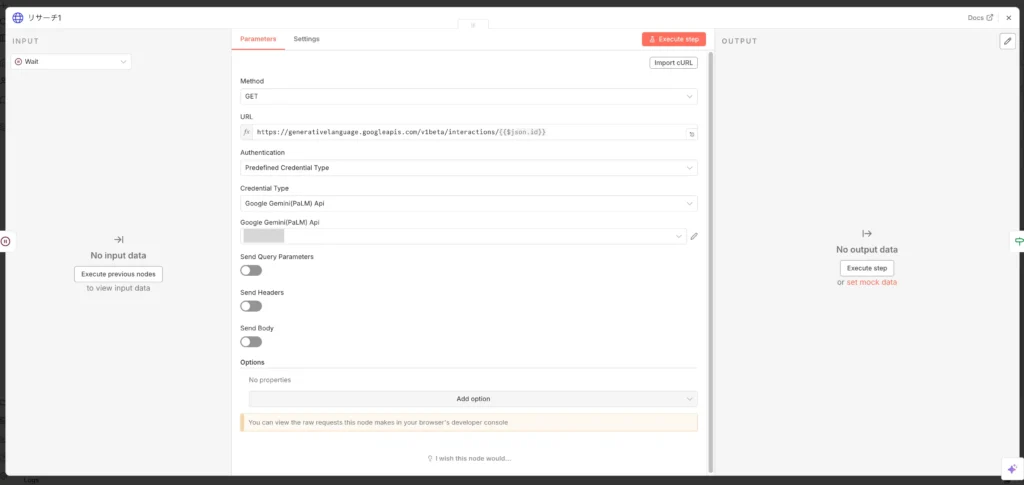
Task: Switch to the Settings tab
Action: (306, 39)
